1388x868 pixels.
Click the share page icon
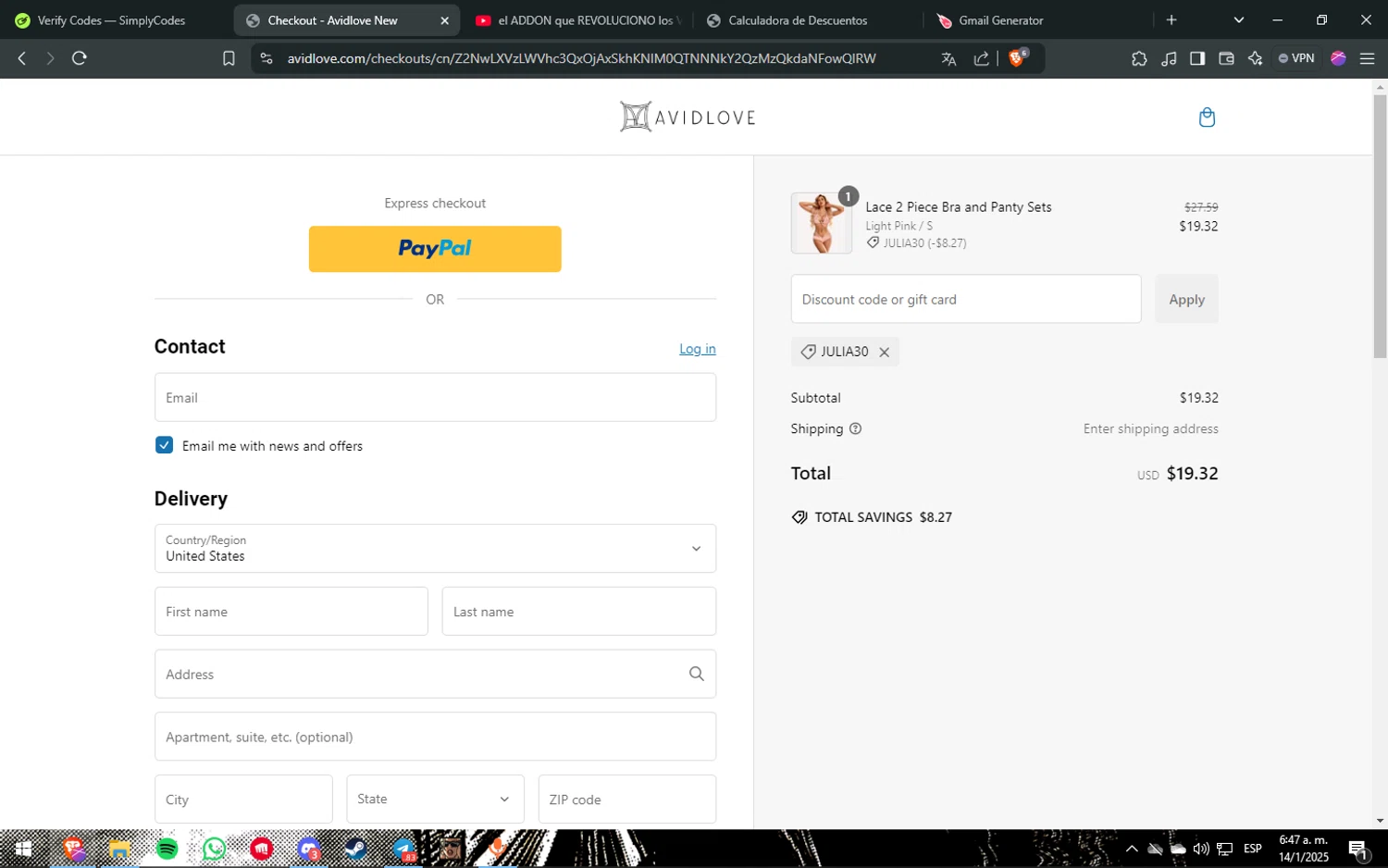pyautogui.click(x=981, y=58)
